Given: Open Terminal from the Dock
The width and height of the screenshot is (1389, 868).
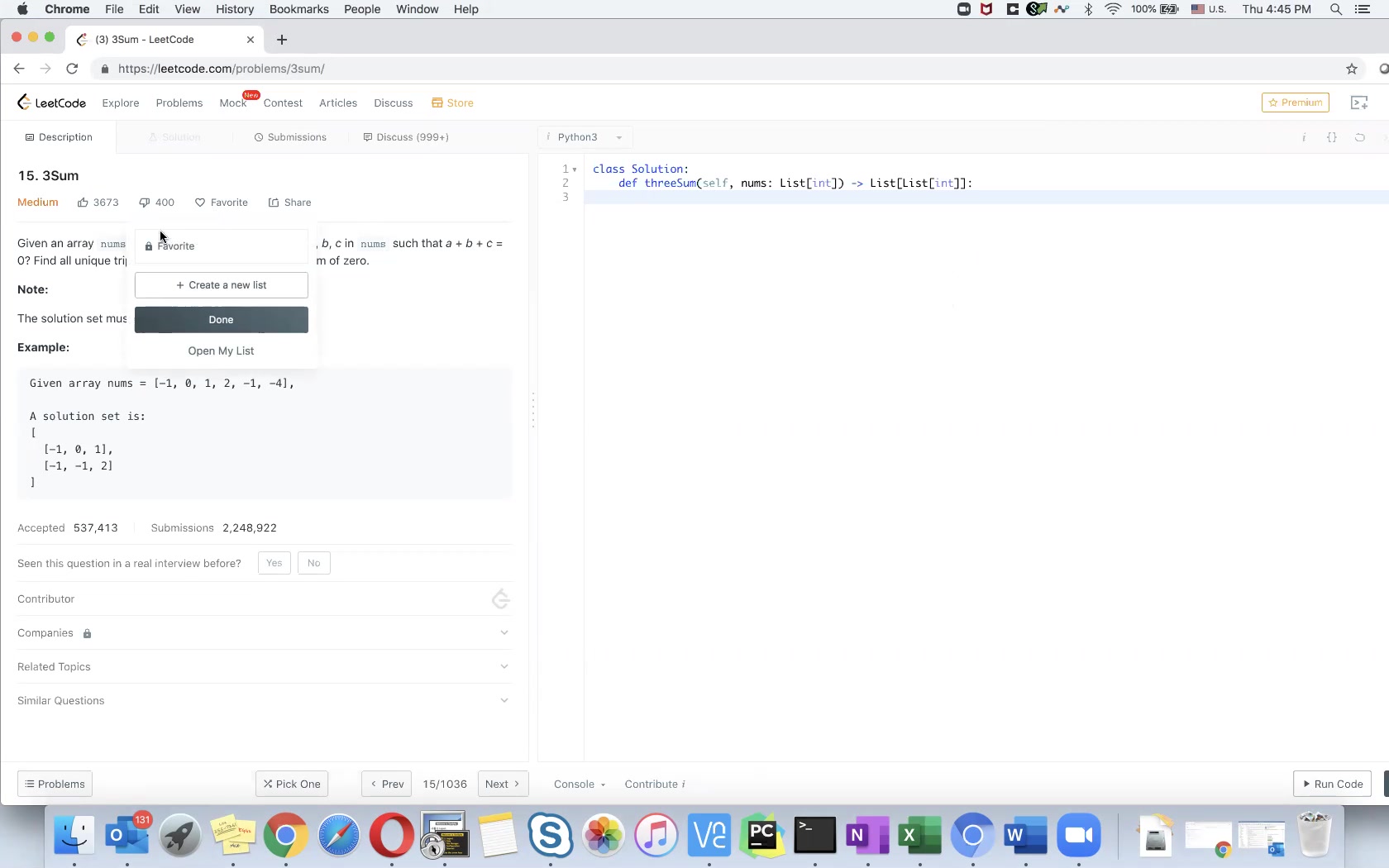Looking at the screenshot, I should click(815, 837).
